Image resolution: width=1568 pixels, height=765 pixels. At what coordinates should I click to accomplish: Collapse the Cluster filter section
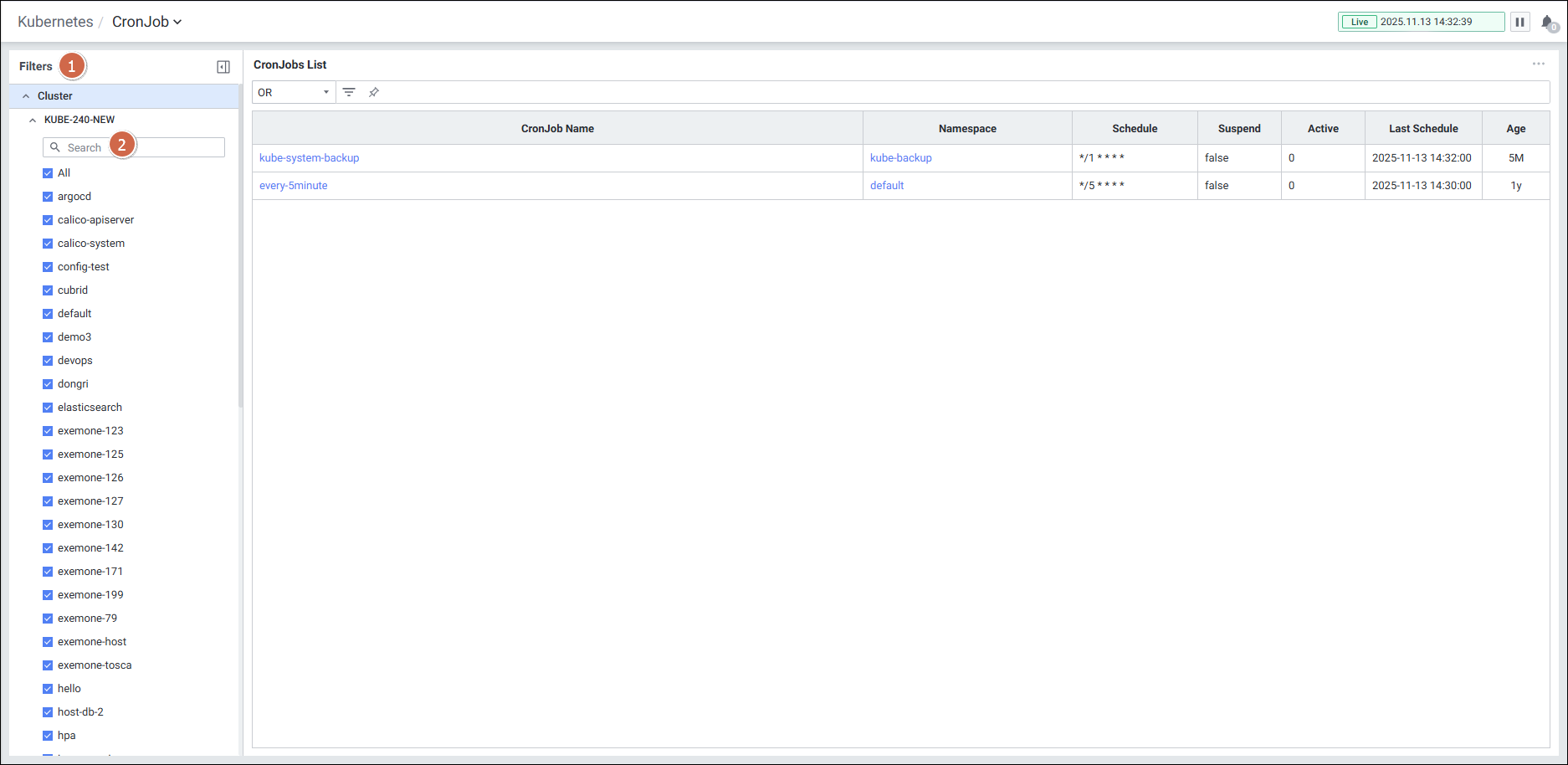tap(26, 96)
